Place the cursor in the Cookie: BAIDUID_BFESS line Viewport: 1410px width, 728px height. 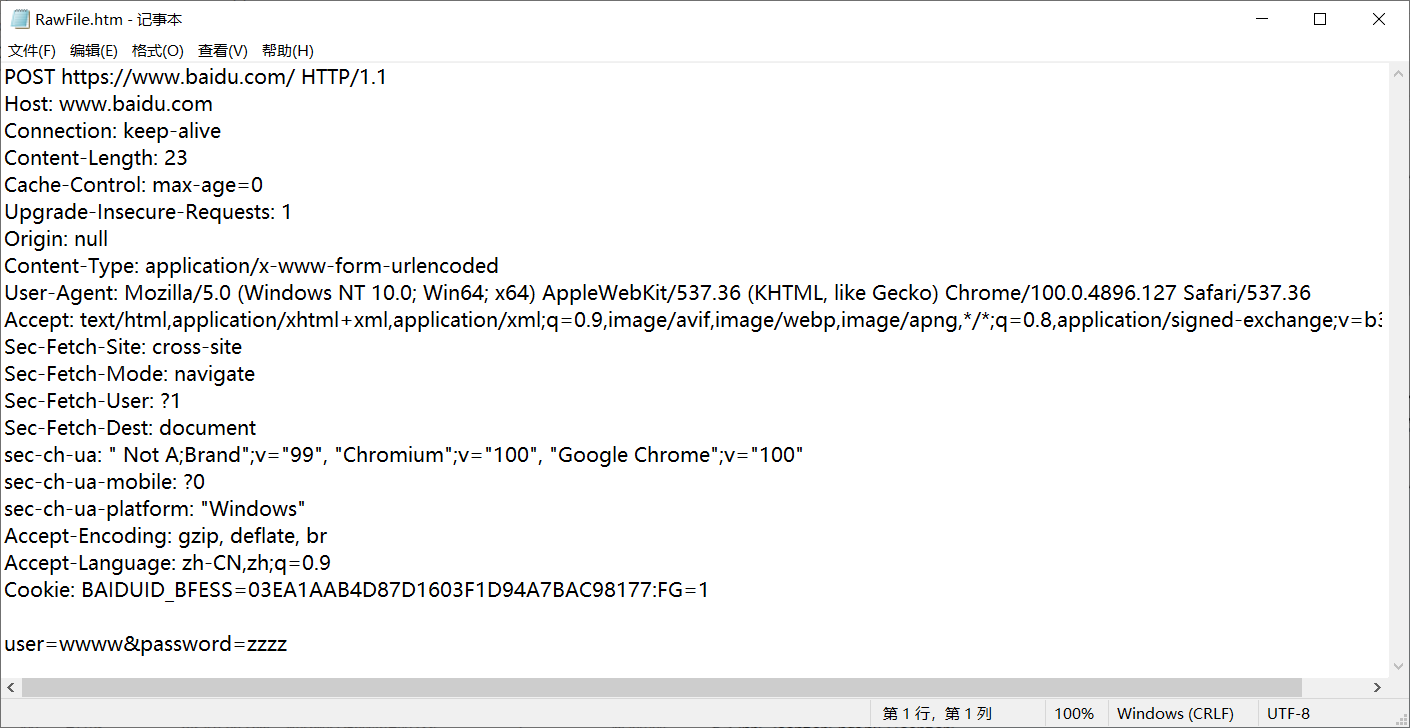(356, 590)
